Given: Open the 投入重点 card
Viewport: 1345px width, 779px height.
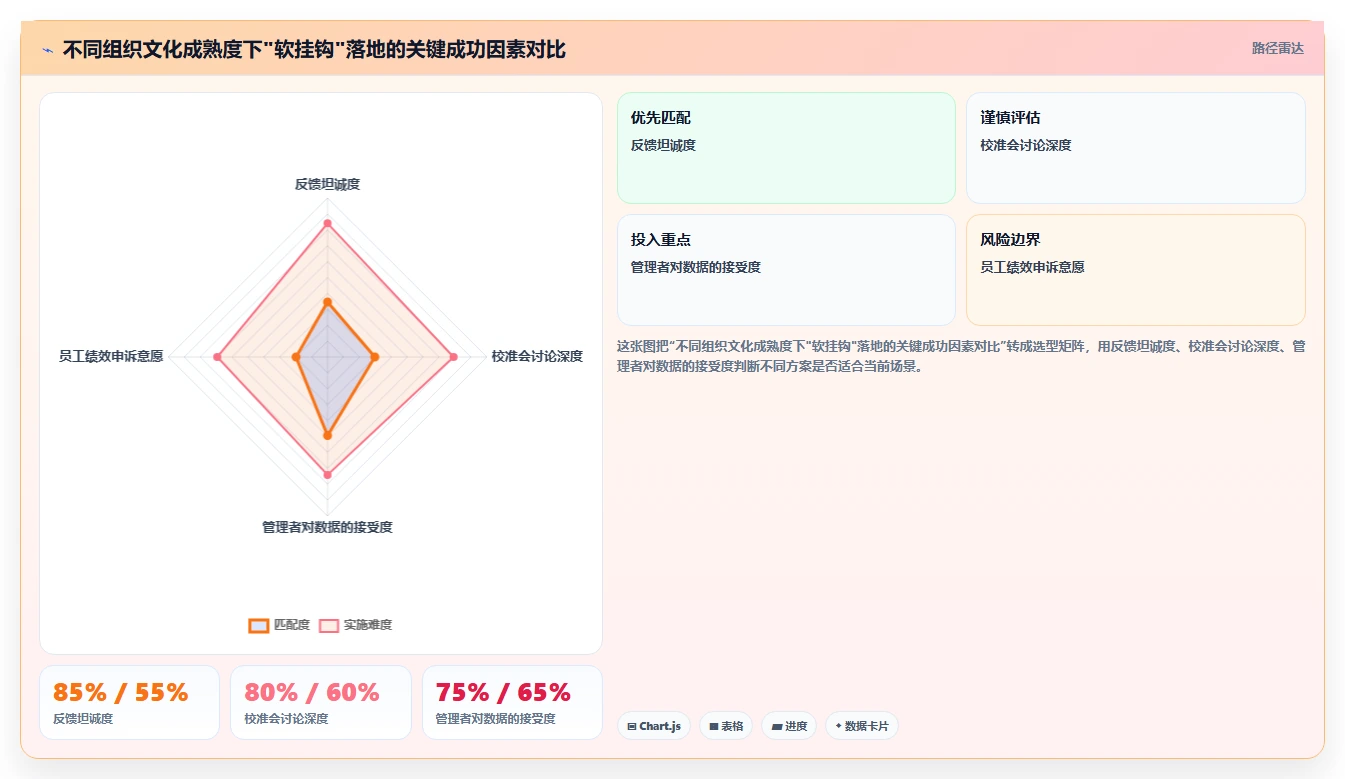Looking at the screenshot, I should tap(786, 270).
